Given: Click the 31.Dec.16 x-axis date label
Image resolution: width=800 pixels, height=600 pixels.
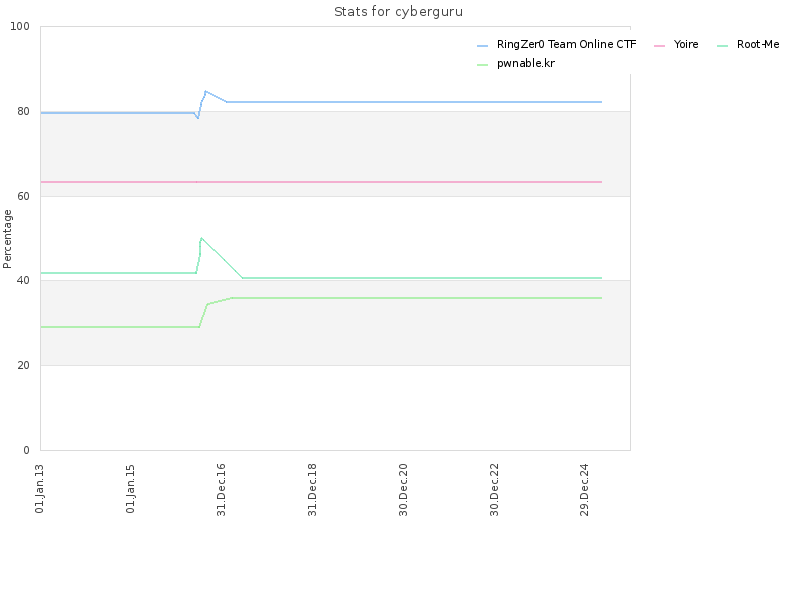Looking at the screenshot, I should pyautogui.click(x=221, y=490).
